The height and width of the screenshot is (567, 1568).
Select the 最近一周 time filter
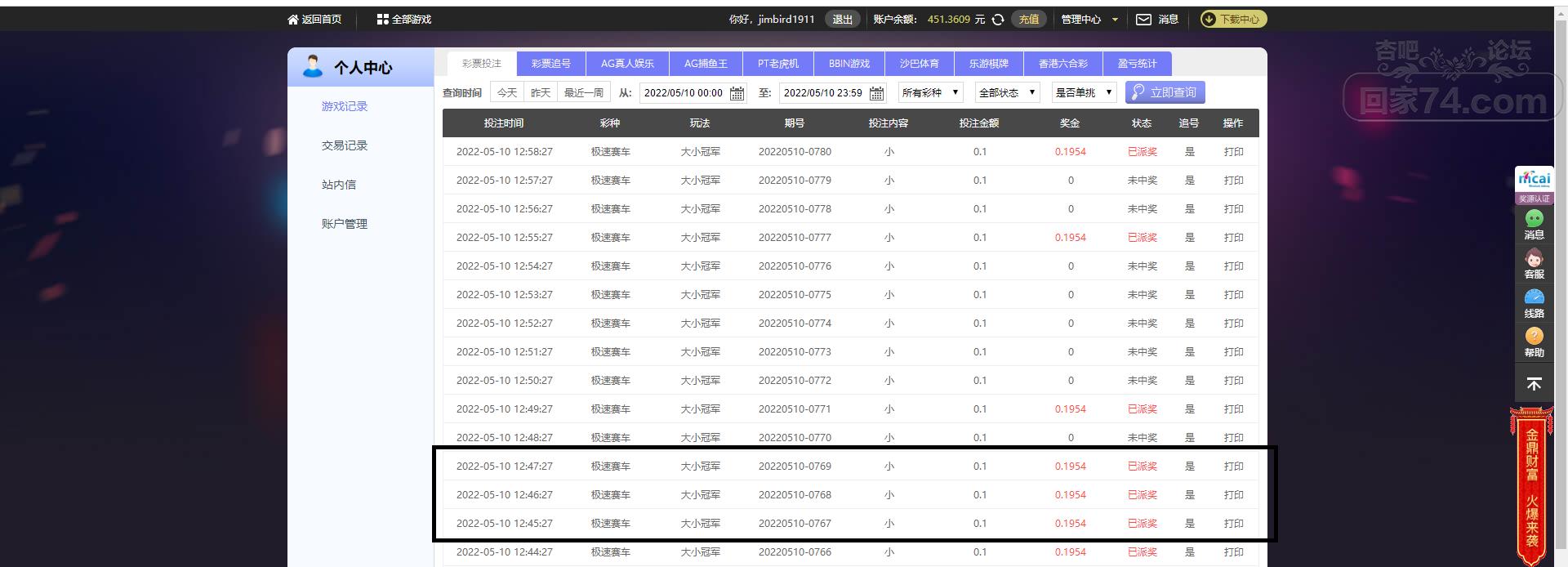coord(584,92)
